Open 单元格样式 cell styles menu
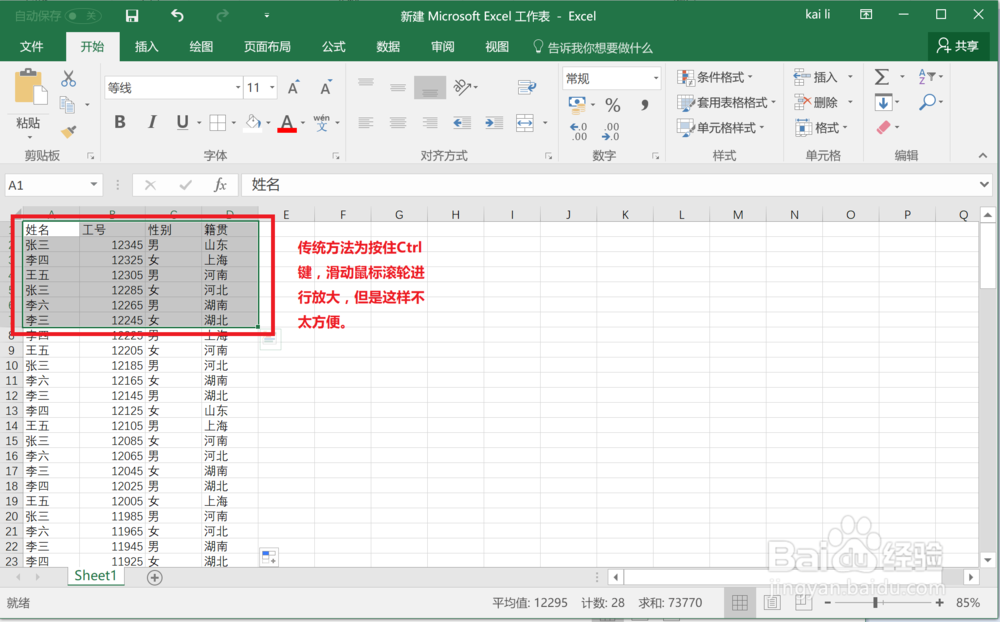 tap(721, 128)
